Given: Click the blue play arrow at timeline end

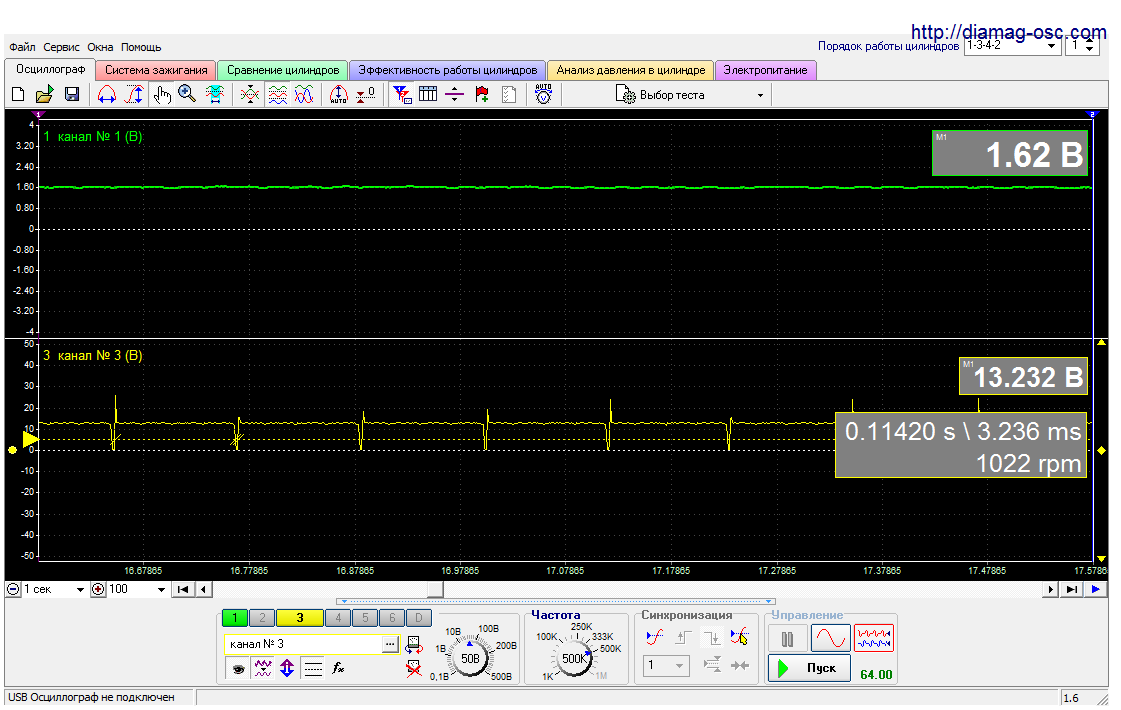Looking at the screenshot, I should (1095, 590).
